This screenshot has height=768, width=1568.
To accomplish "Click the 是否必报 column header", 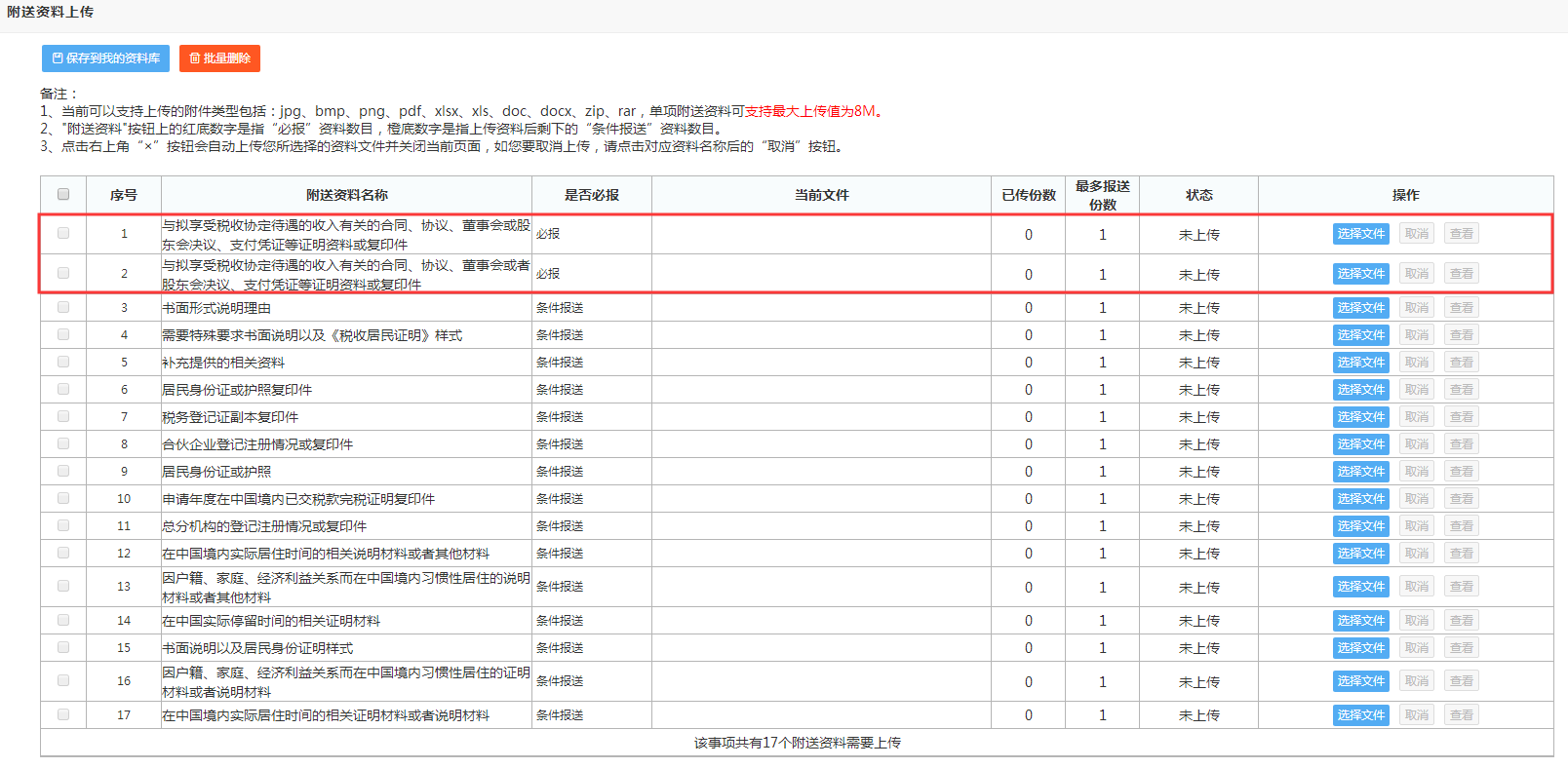I will tap(592, 195).
